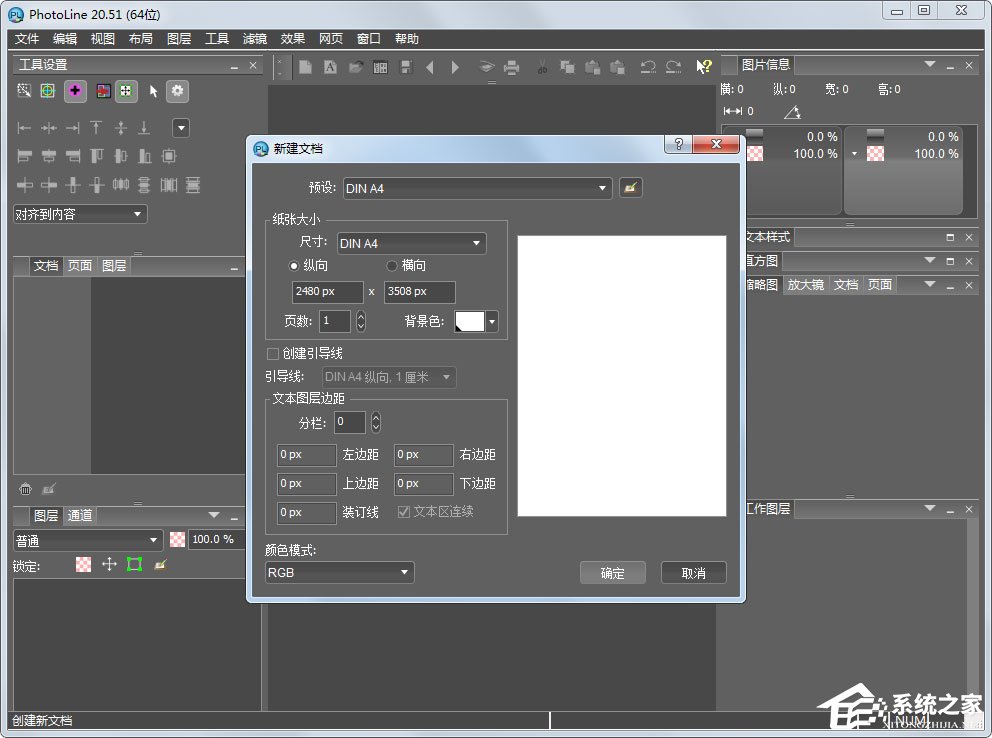The width and height of the screenshot is (992, 738).
Task: Toggle the 文本区连续 checkbox
Action: coord(403,512)
